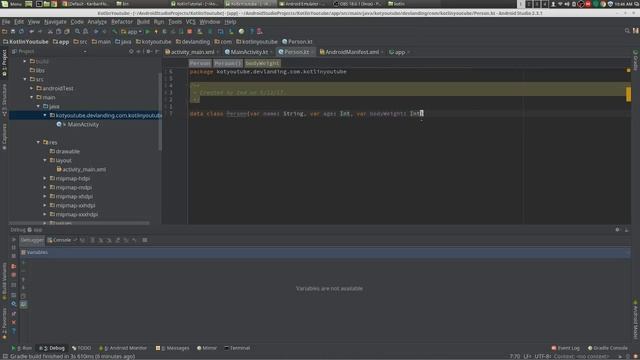Open the VCS menu
Screen dimensions: 640x360
pos(191,22)
